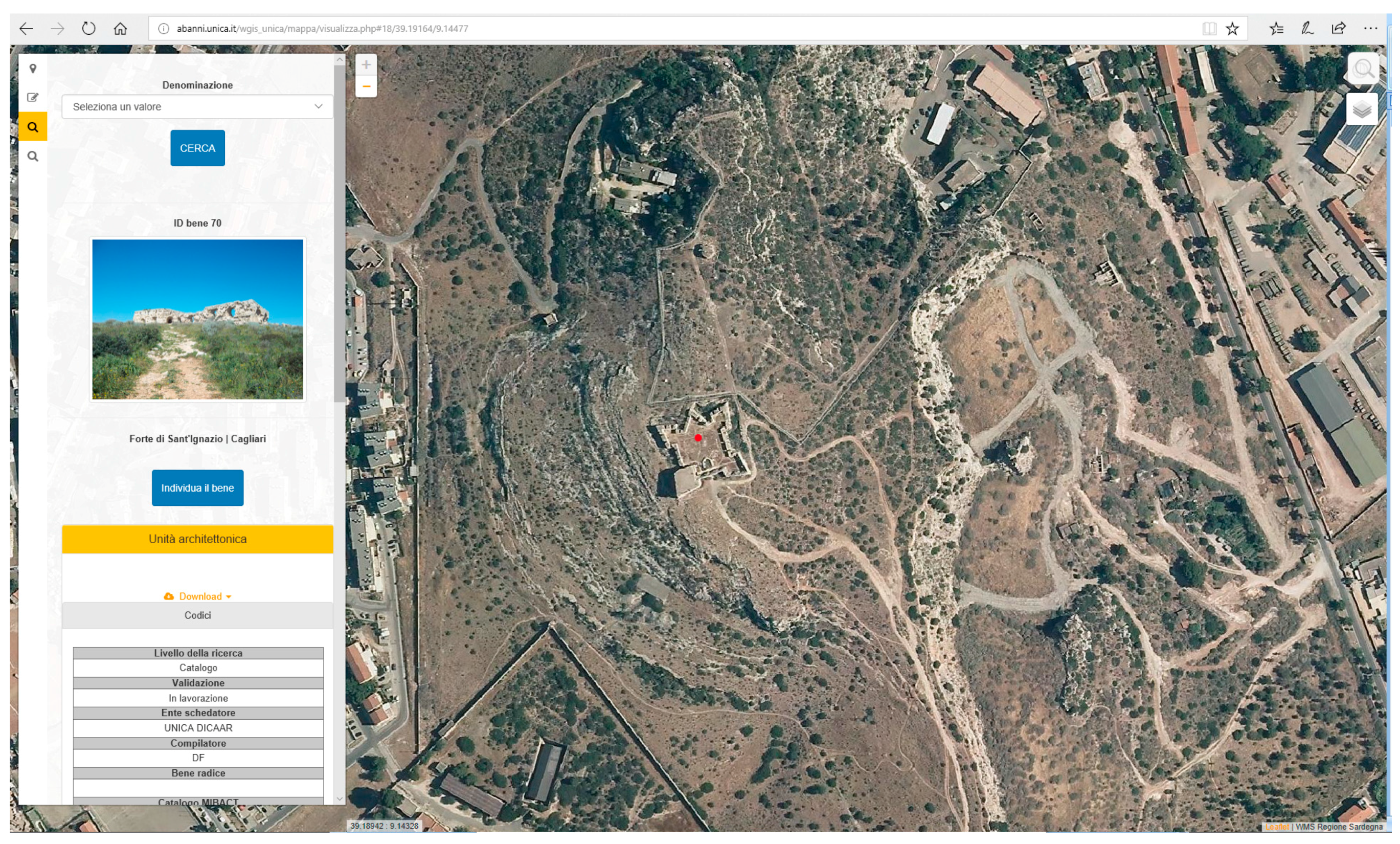Refresh the browser page

tap(88, 29)
